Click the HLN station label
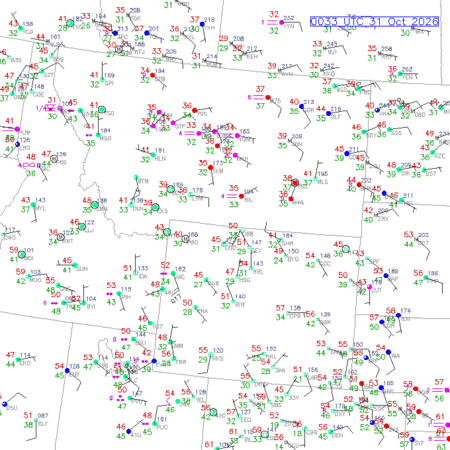The image size is (450, 450). (x=160, y=159)
